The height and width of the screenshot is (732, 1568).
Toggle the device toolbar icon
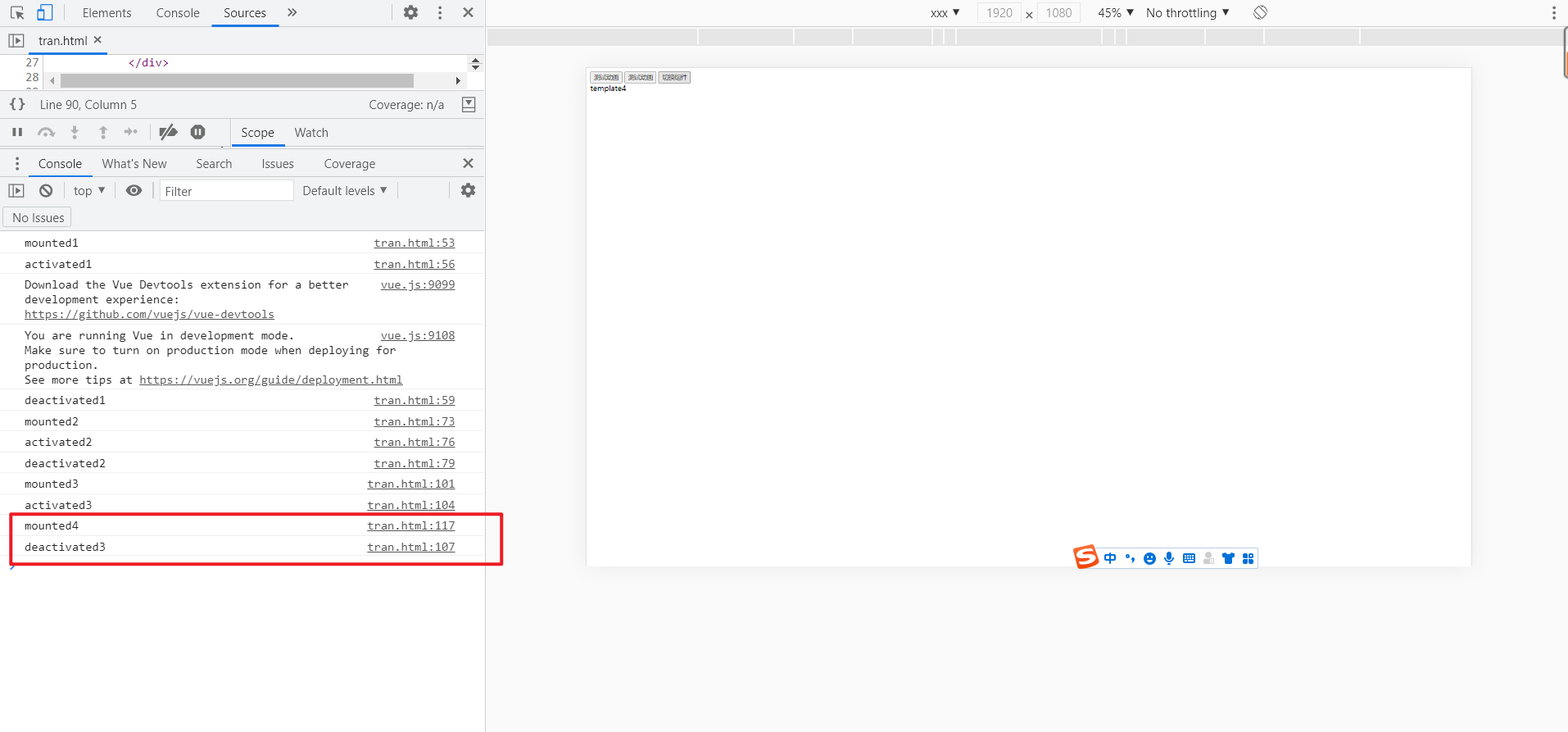pyautogui.click(x=45, y=13)
